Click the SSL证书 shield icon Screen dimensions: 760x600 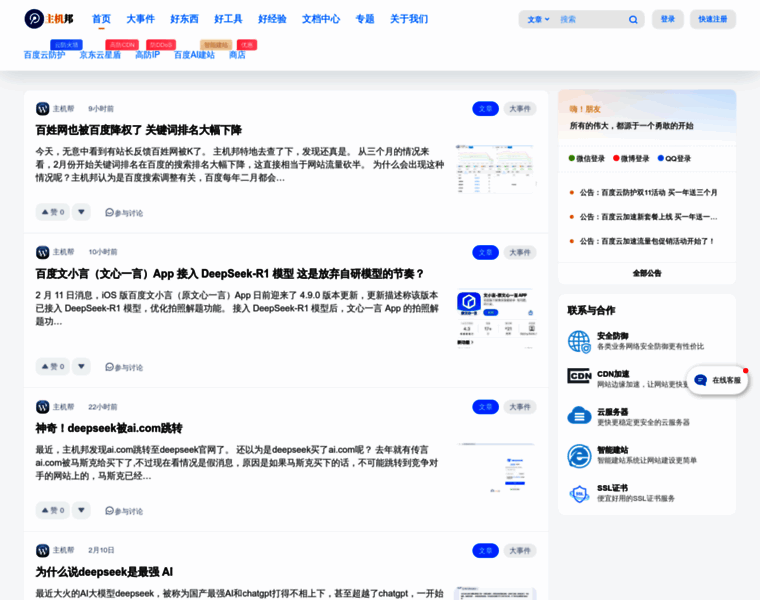tap(579, 494)
